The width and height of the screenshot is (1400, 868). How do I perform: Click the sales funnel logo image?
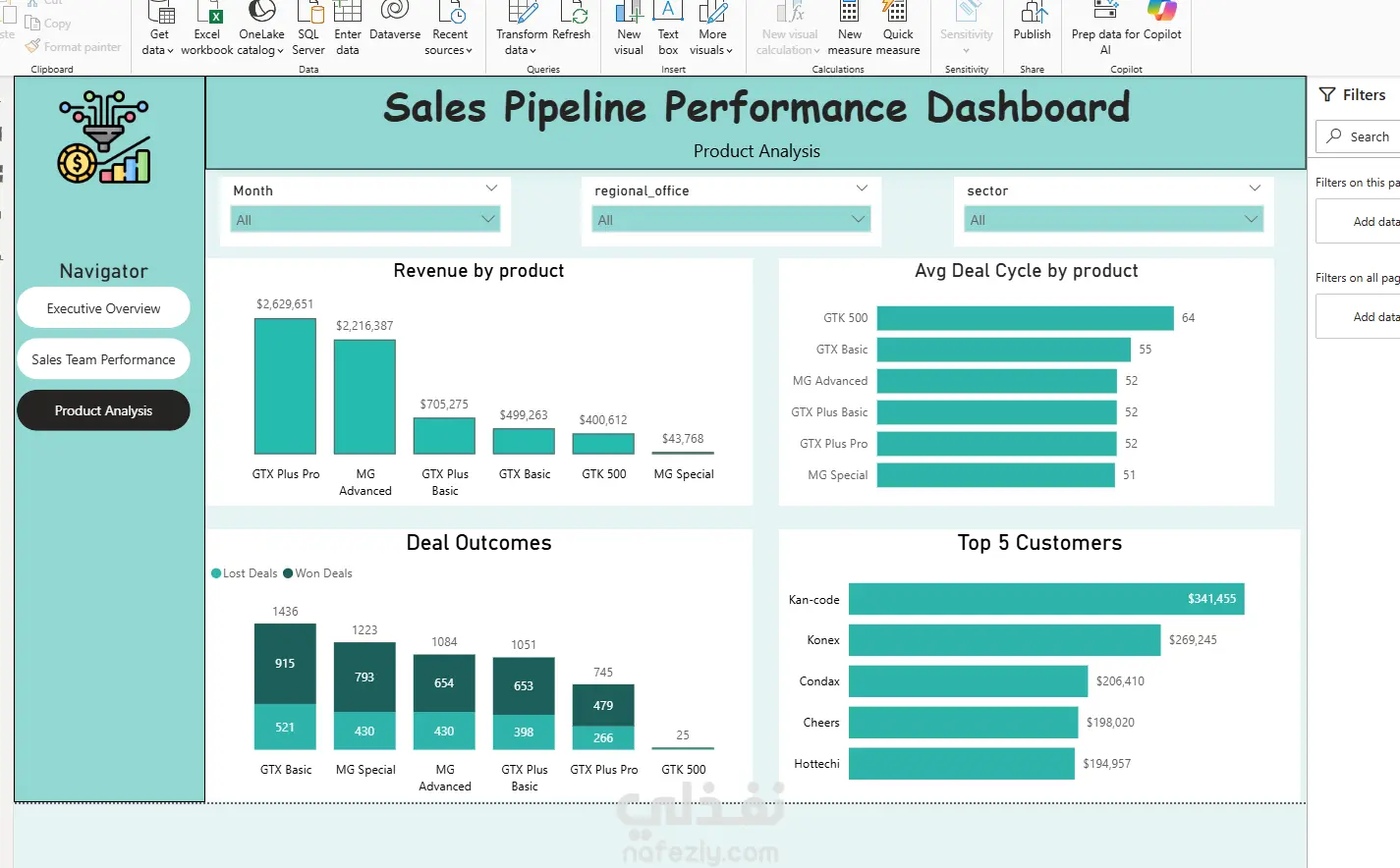pos(104,136)
